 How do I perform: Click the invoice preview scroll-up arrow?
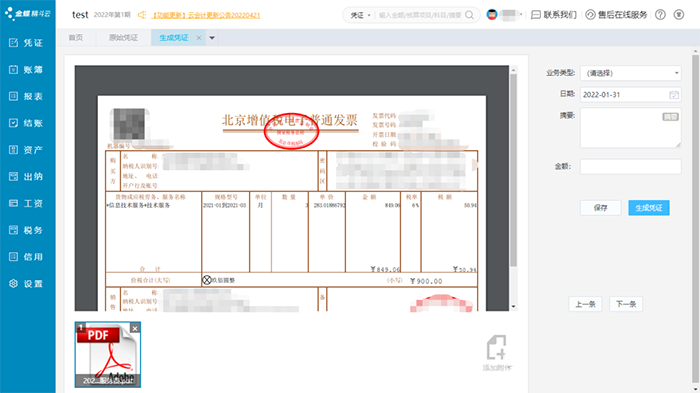point(513,70)
